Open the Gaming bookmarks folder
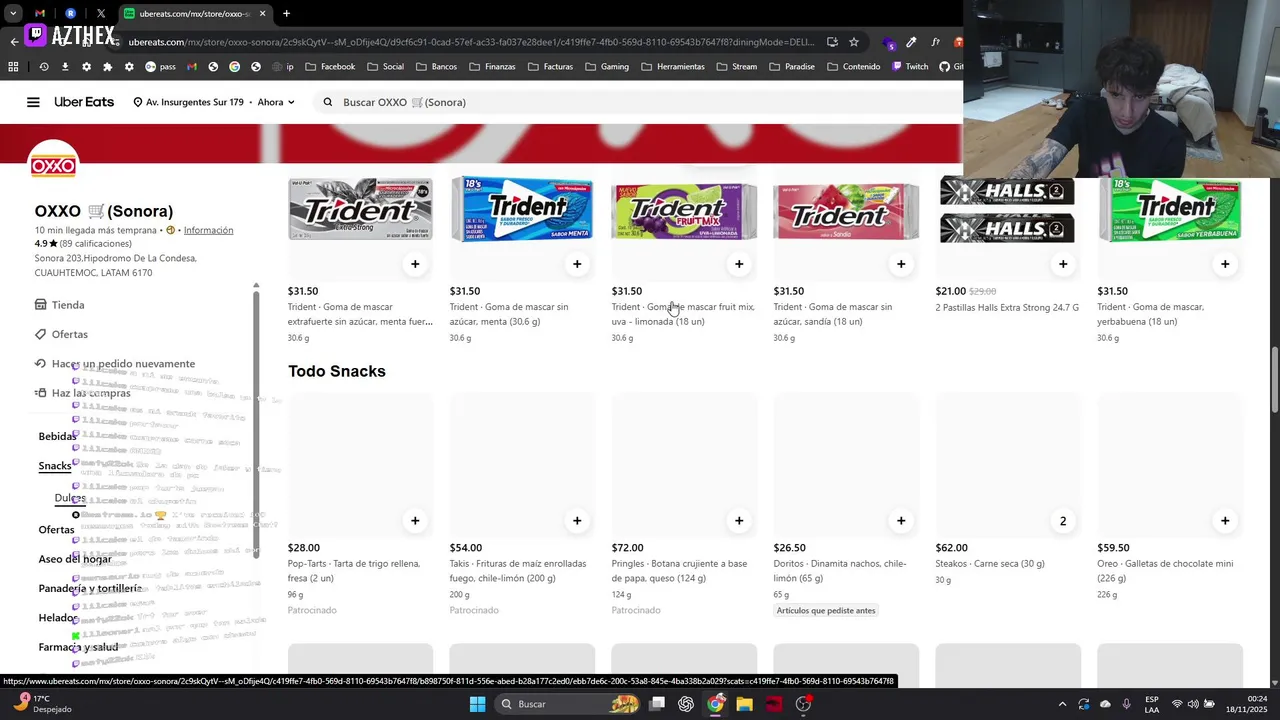Screen dimensions: 1280x720 (607, 67)
